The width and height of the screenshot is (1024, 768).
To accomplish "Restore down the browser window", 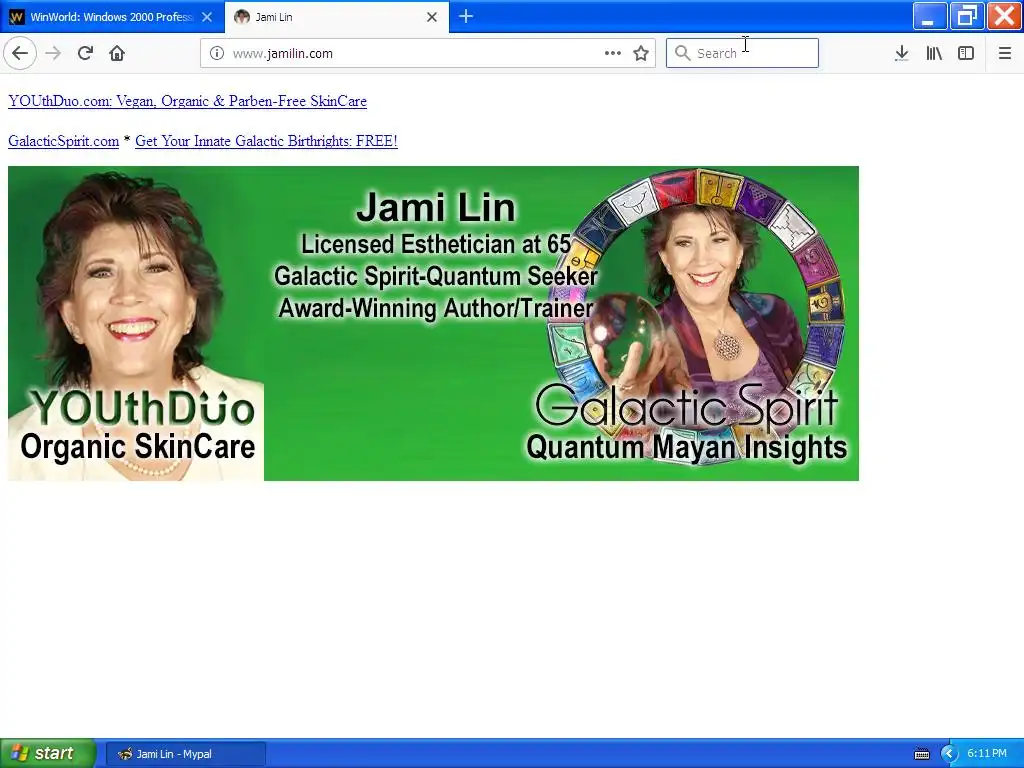I will (x=967, y=16).
